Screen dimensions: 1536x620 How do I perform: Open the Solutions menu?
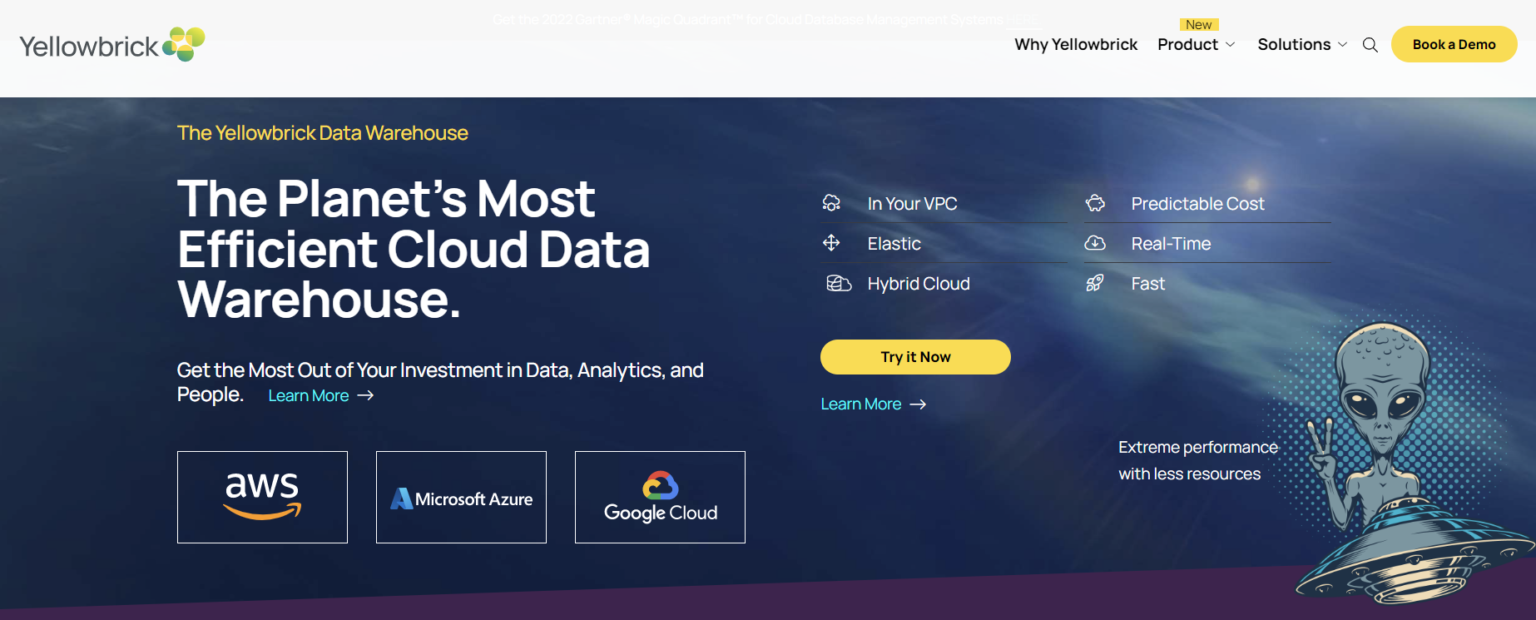tap(1294, 44)
